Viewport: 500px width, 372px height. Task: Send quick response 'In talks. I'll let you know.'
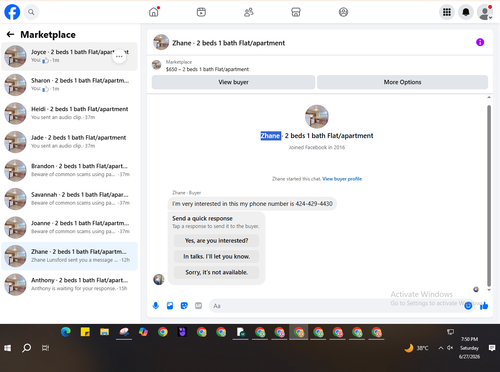tap(216, 256)
